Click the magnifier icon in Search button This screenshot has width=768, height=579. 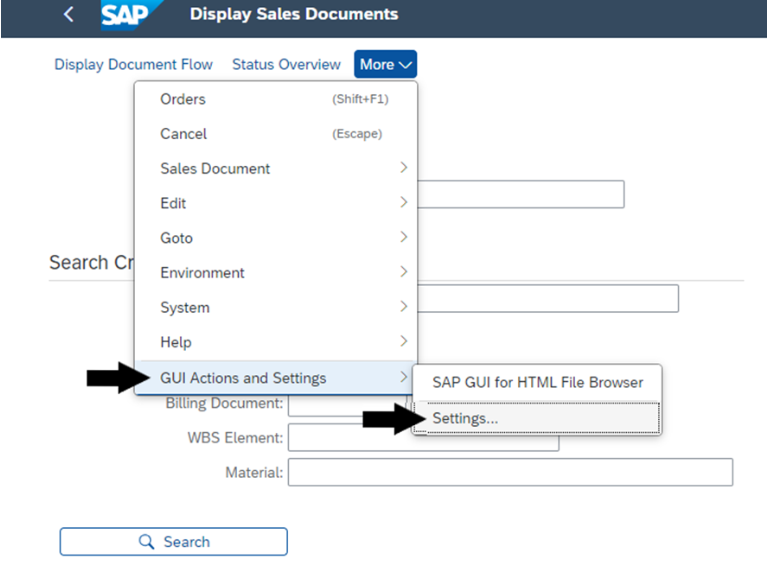[x=146, y=541]
